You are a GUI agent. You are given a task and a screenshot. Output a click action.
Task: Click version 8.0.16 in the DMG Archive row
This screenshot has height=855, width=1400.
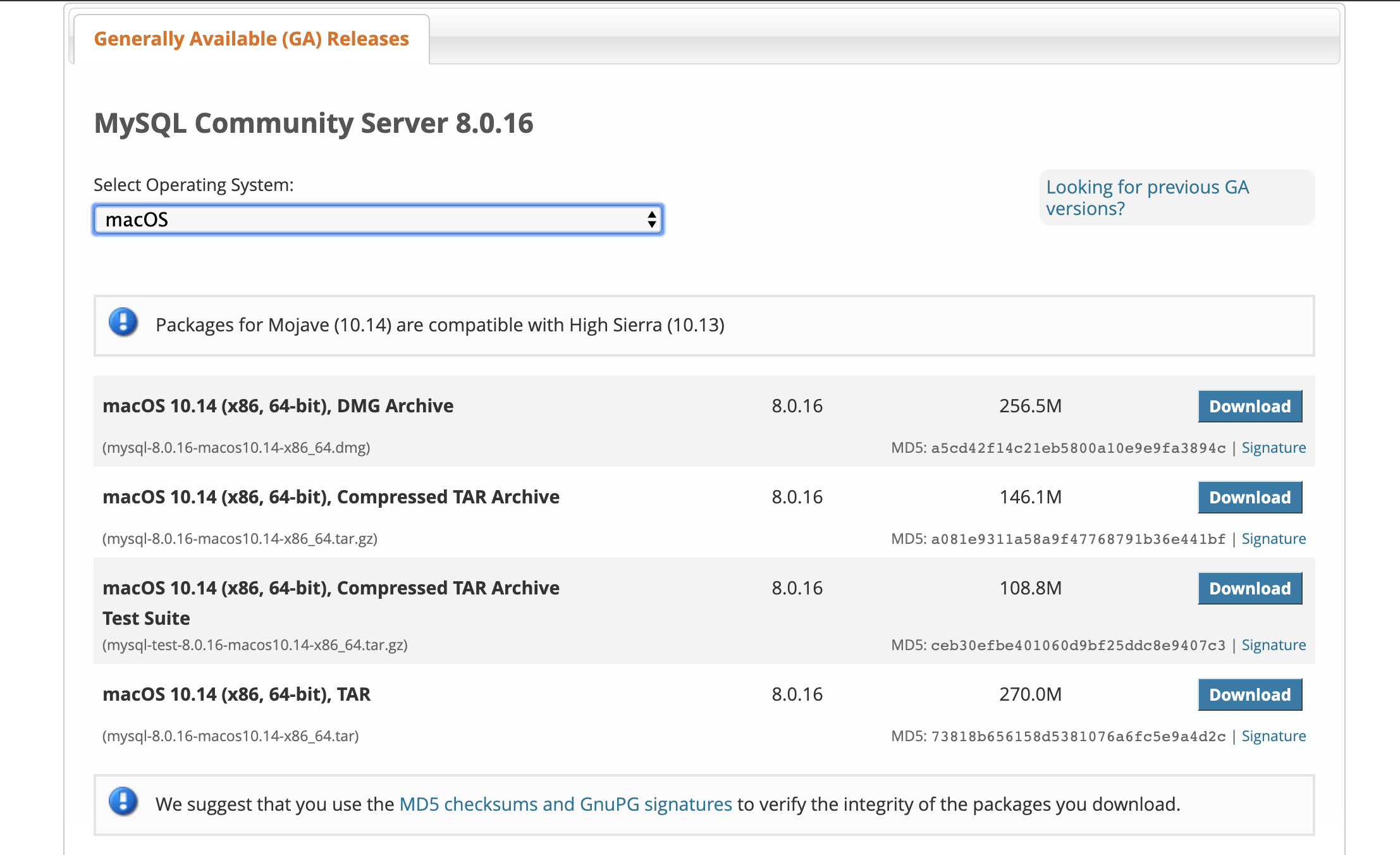(x=797, y=406)
